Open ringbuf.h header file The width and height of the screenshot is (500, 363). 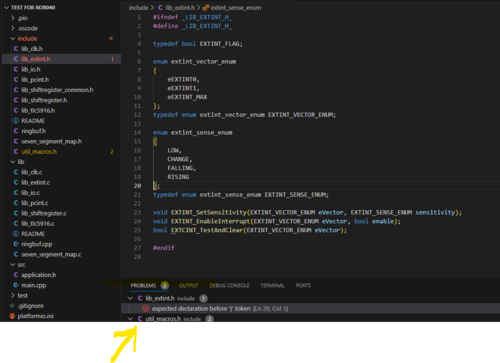[34, 131]
